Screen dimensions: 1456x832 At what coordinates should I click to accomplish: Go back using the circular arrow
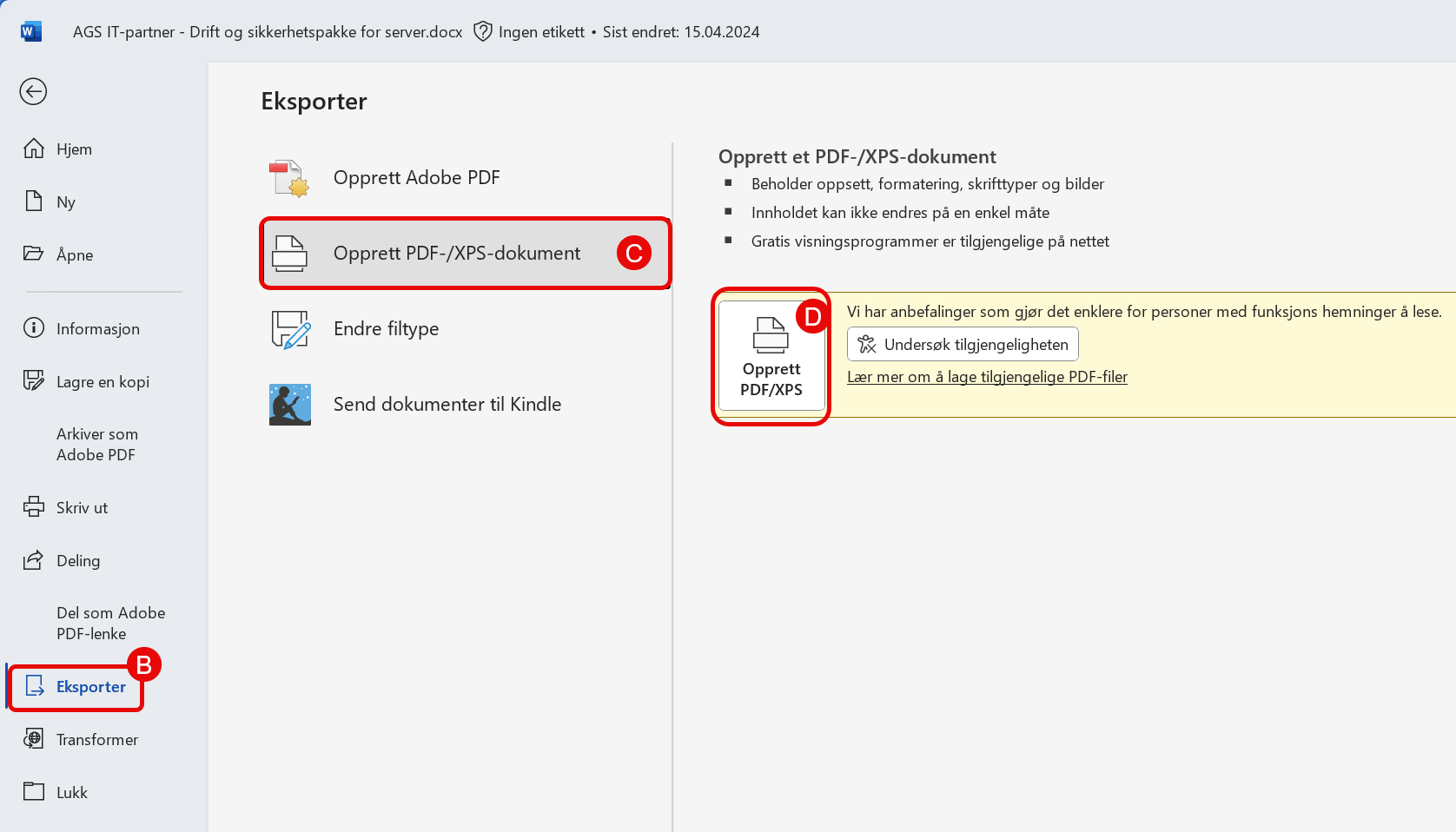pos(33,91)
